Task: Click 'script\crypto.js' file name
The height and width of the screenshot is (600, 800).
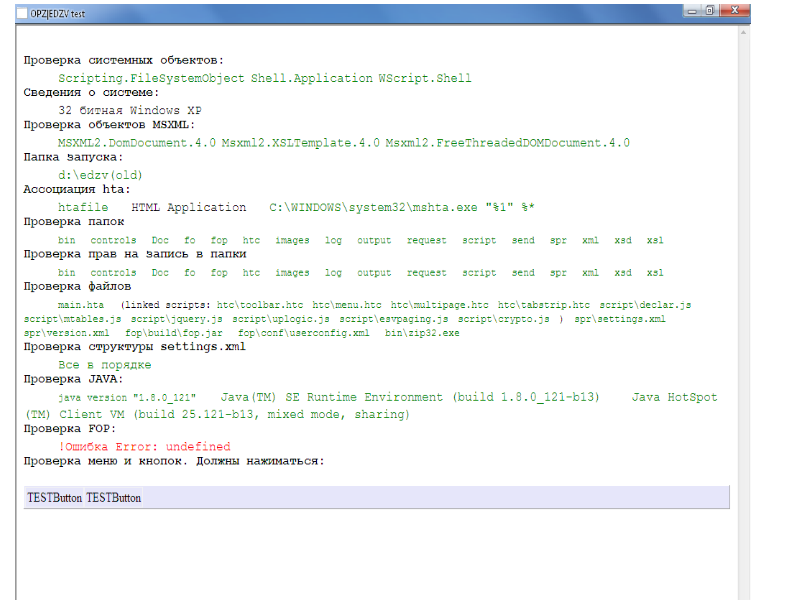Action: coord(504,319)
